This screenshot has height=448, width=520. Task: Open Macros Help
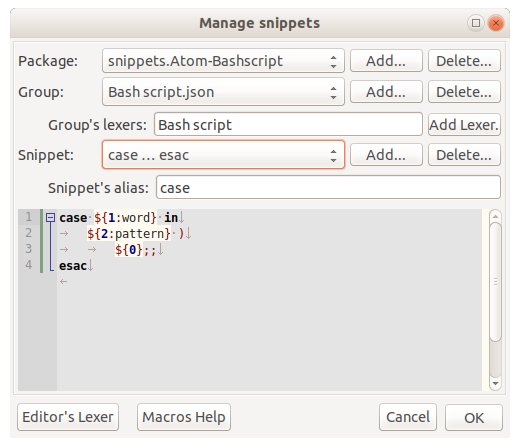[184, 417]
